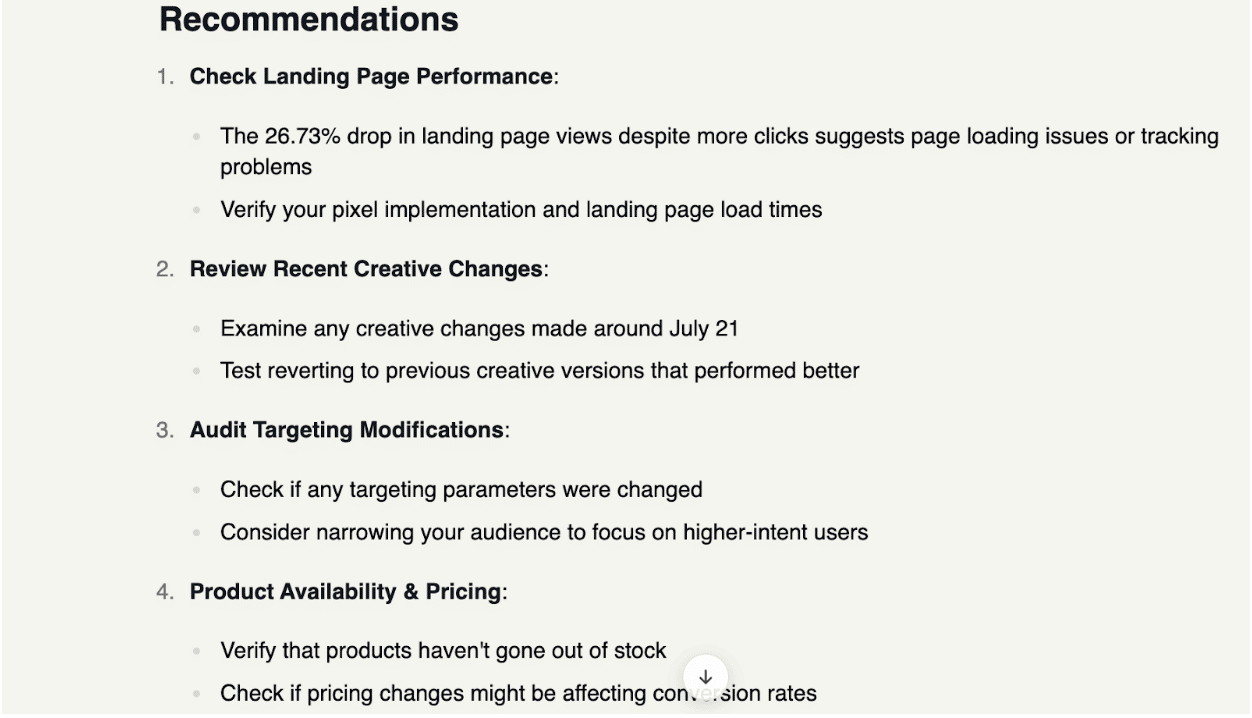Click the Recommendations heading
1252x718 pixels.
point(309,19)
